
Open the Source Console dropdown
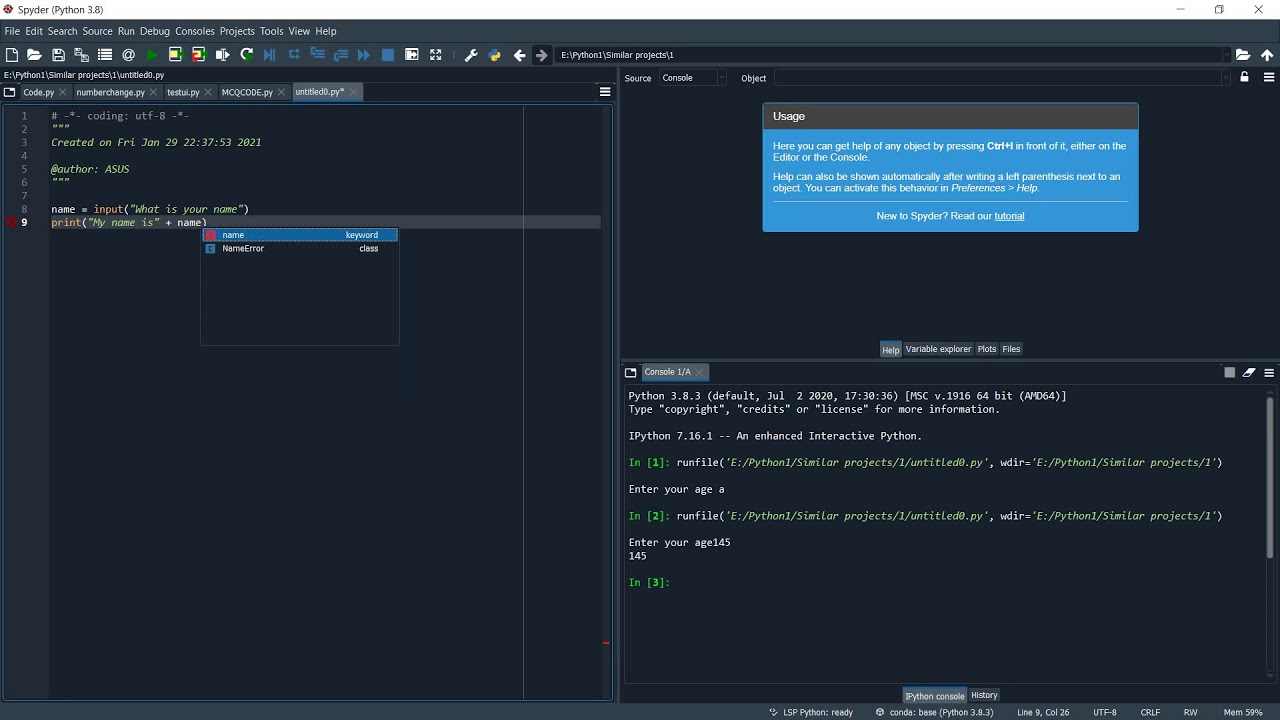coord(692,78)
